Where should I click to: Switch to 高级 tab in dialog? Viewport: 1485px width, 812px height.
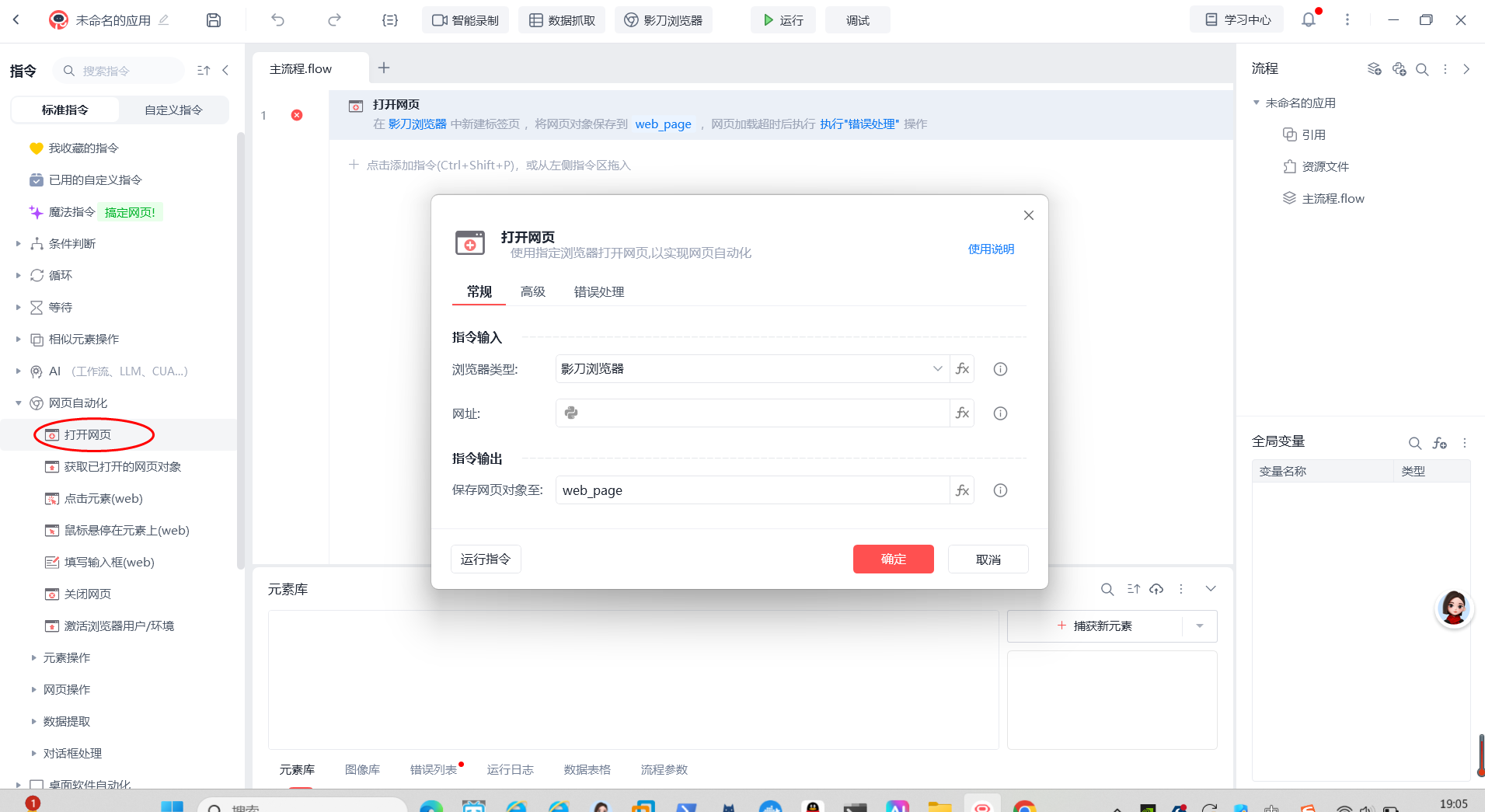[533, 292]
